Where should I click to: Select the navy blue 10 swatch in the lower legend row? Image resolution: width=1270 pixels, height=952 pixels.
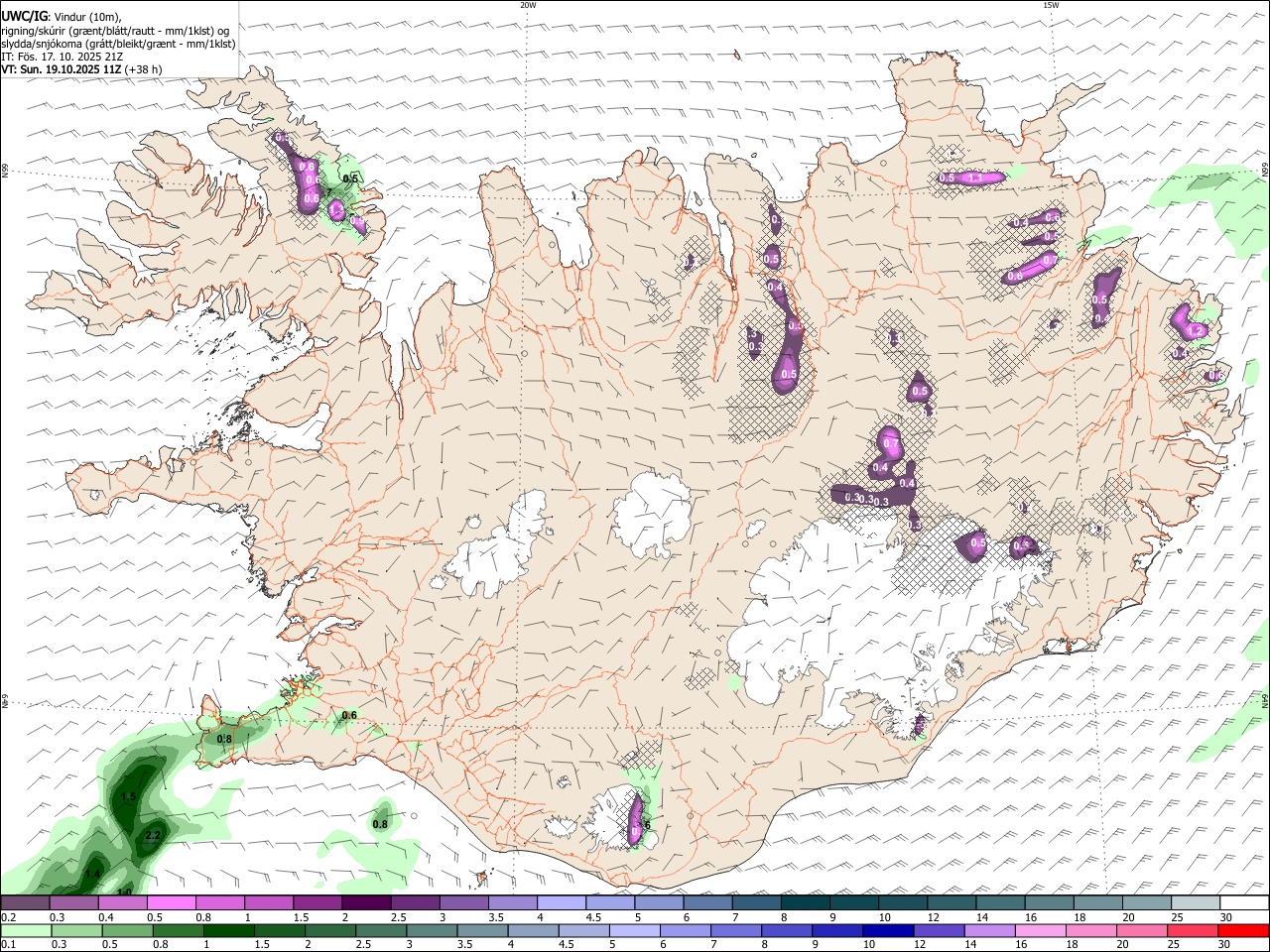point(887,931)
